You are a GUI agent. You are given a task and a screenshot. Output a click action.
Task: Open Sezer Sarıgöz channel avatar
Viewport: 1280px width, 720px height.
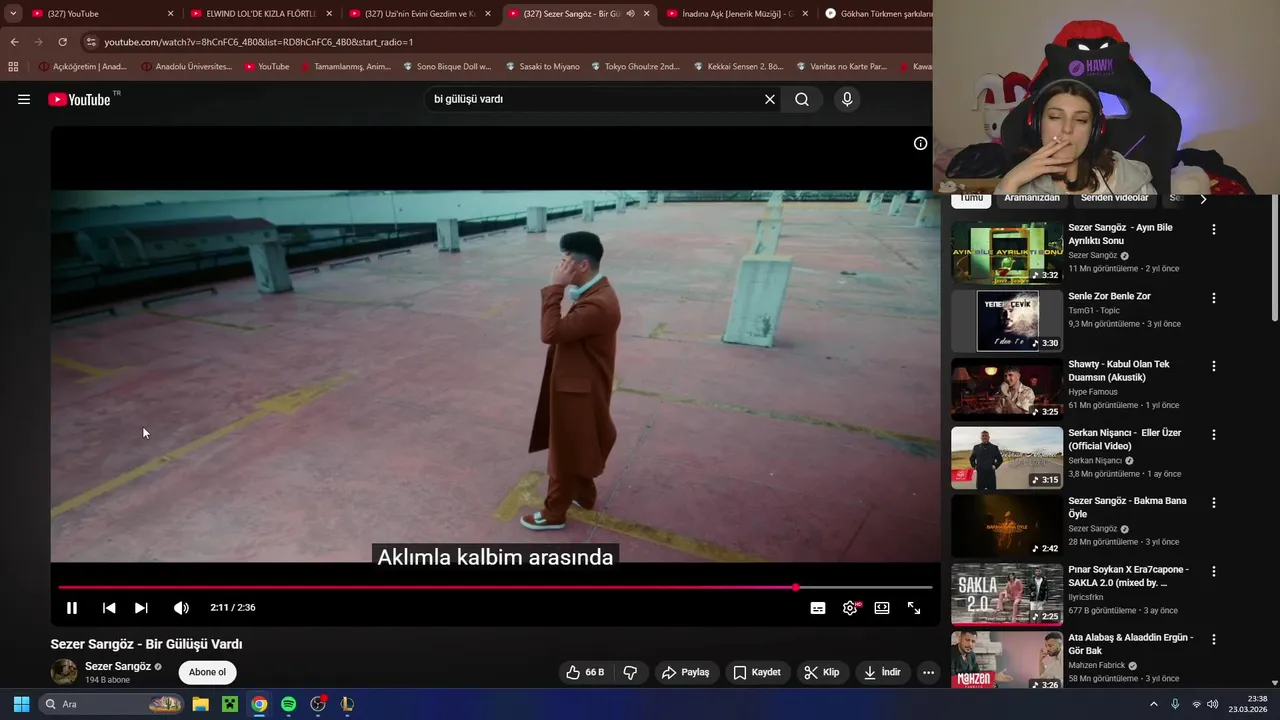[x=64, y=672]
